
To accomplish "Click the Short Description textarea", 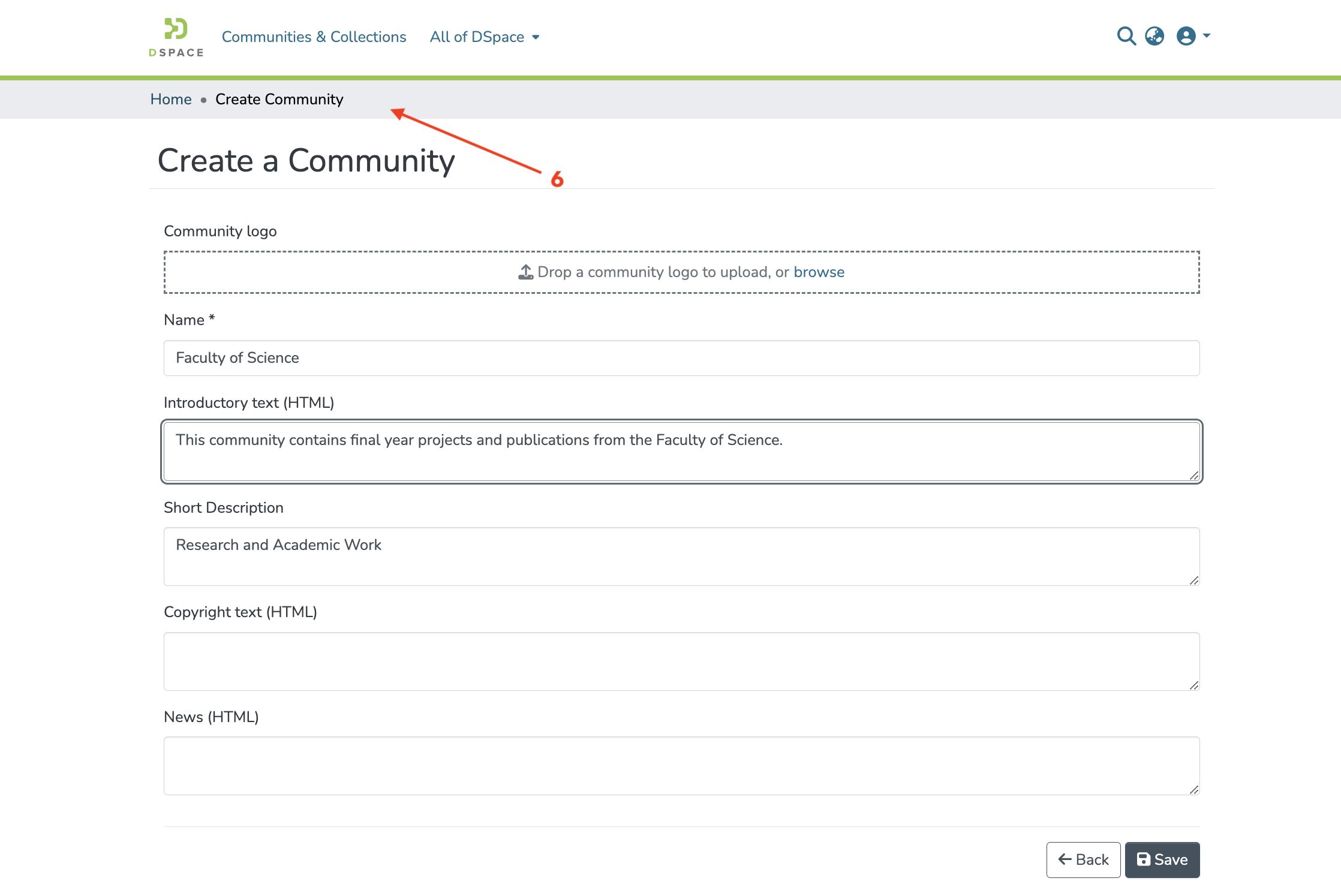I will [x=681, y=557].
